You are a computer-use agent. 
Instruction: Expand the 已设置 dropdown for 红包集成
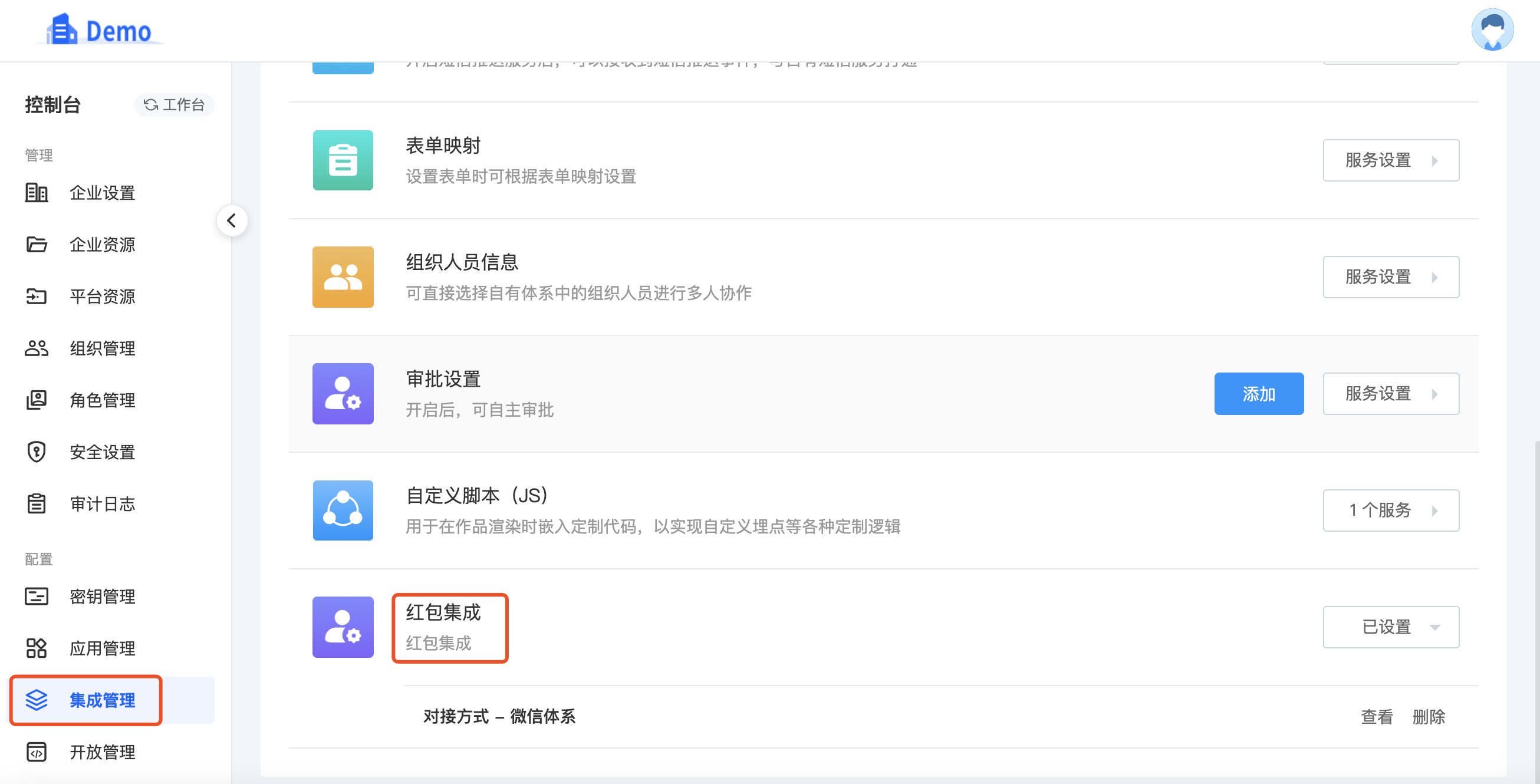1391,627
